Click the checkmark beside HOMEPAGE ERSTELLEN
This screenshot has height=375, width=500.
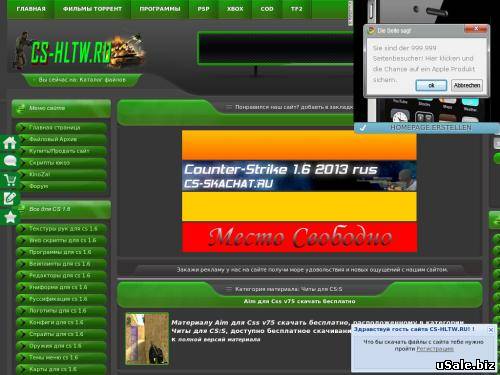tap(363, 128)
